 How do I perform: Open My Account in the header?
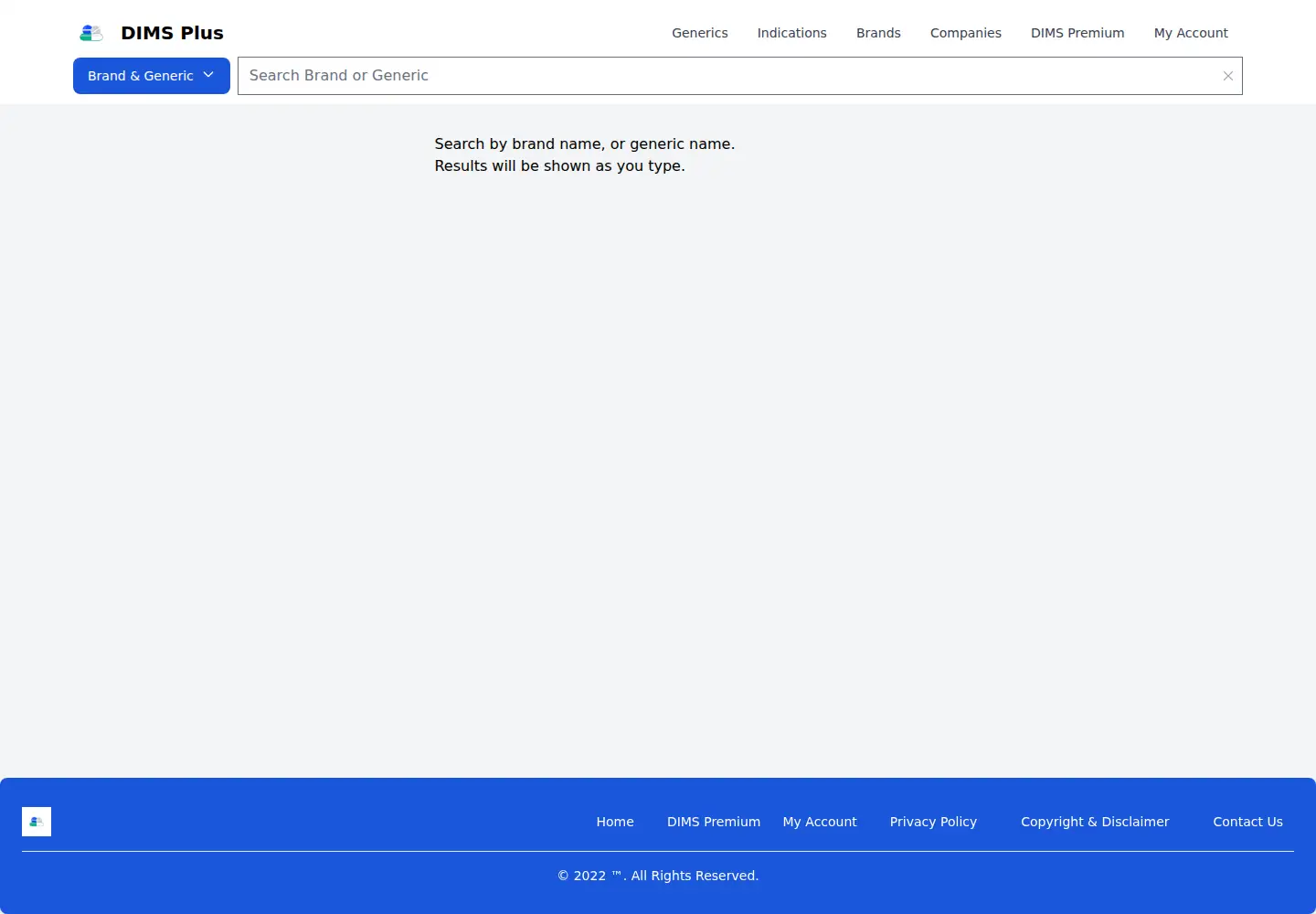tap(1191, 33)
